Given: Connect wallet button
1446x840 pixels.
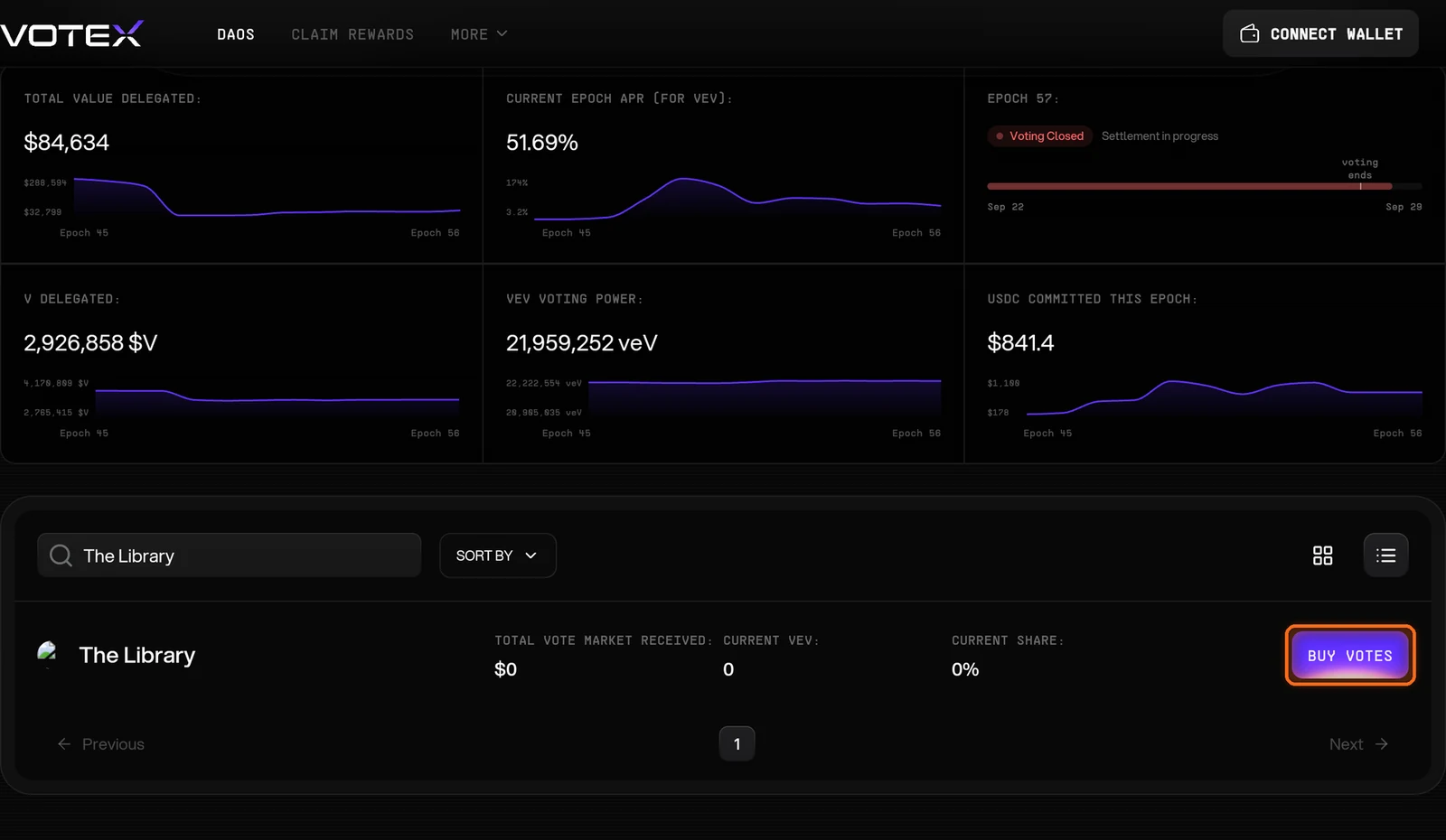Looking at the screenshot, I should [x=1320, y=33].
